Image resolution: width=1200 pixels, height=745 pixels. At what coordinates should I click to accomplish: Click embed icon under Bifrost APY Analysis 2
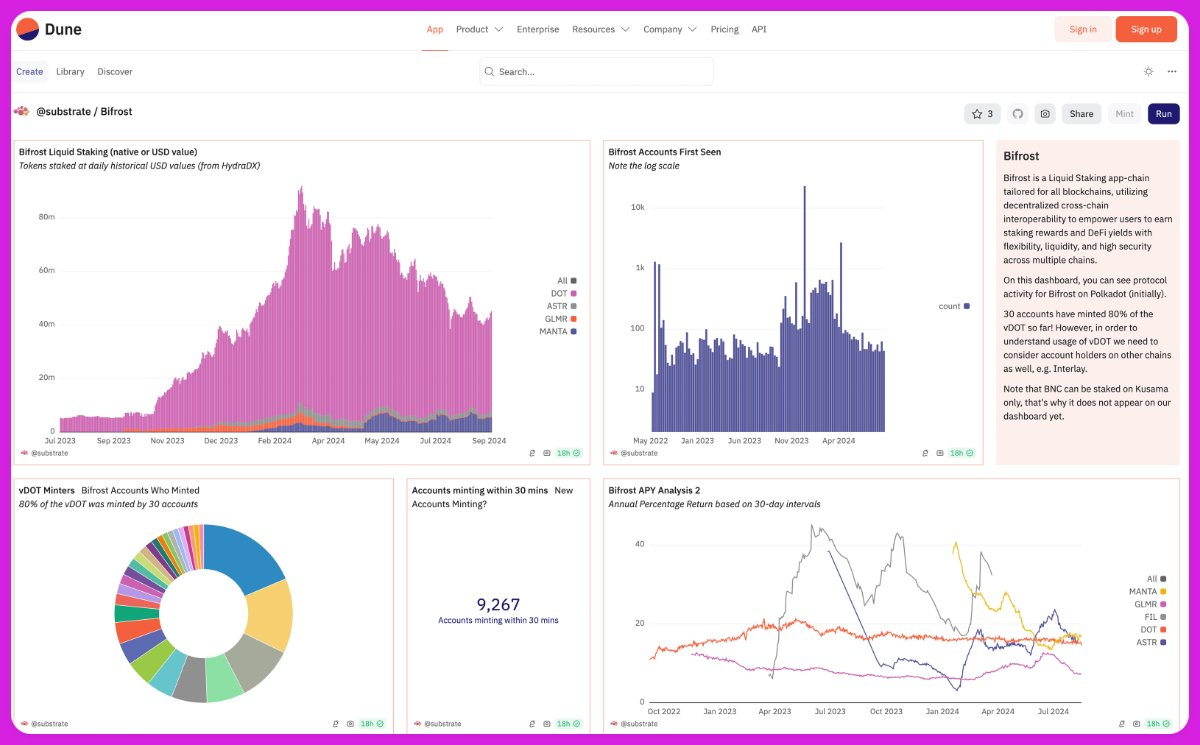pyautogui.click(x=1138, y=723)
